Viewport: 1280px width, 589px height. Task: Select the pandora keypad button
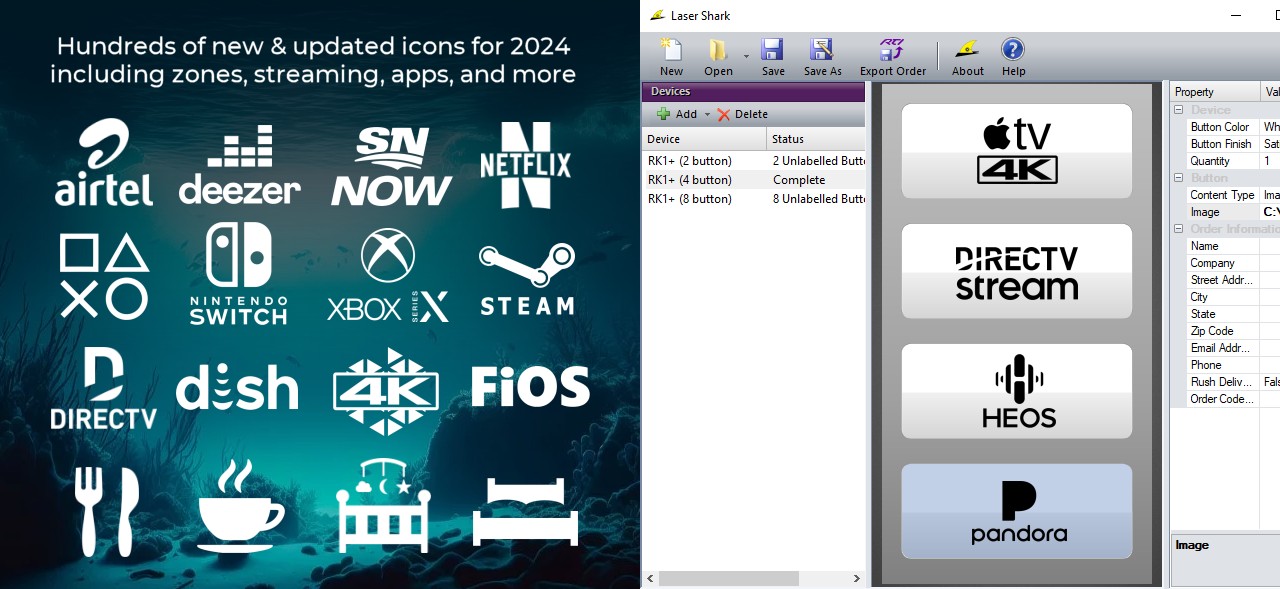click(1017, 511)
